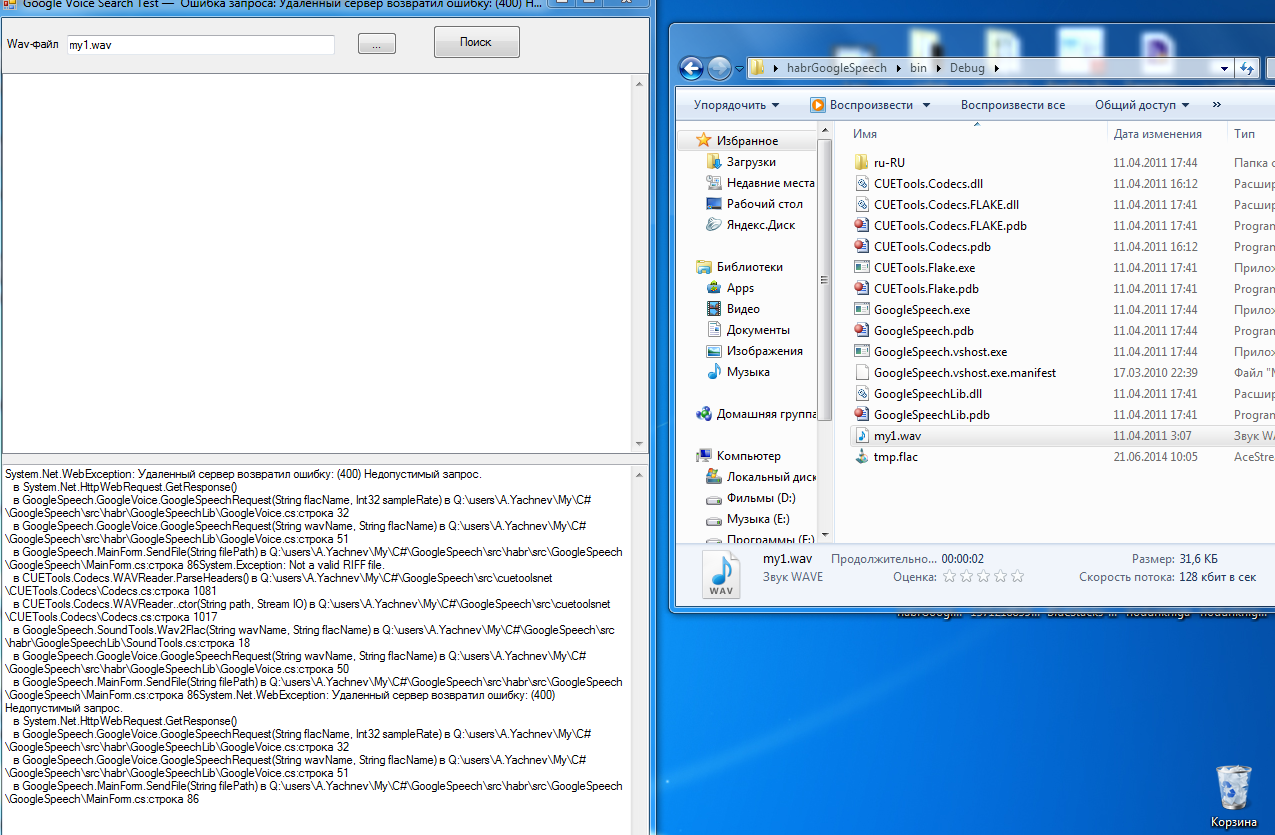The image size is (1275, 835).
Task: Click the Поиск button
Action: coord(476,42)
